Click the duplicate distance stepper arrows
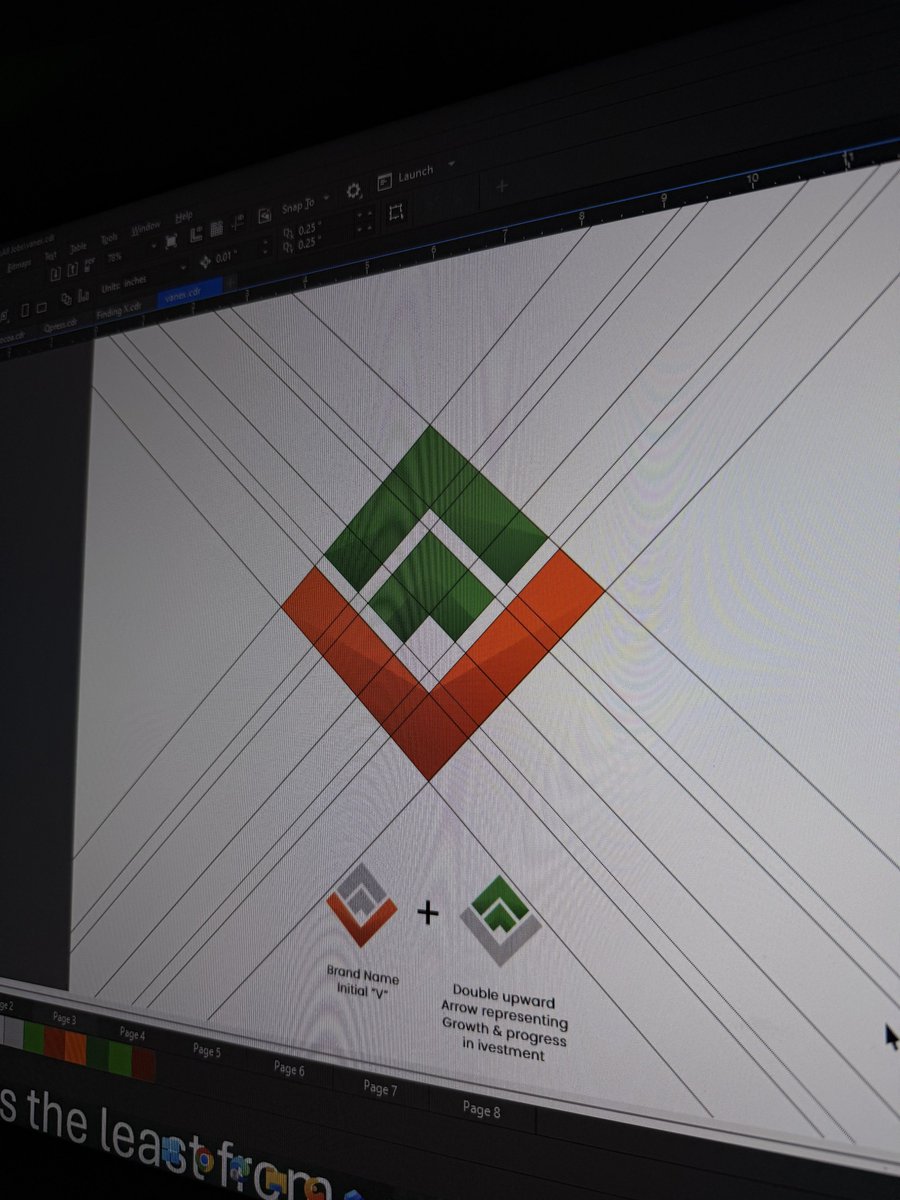Screen dimensions: 900x1200 pos(365,221)
